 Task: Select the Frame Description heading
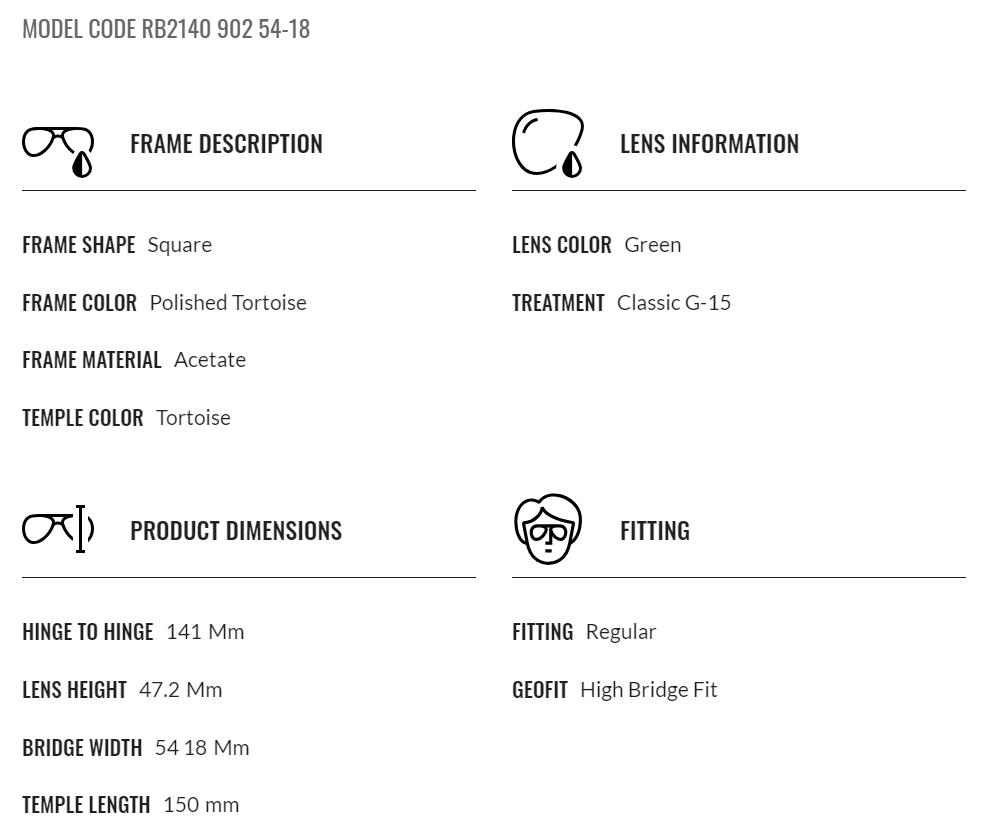(226, 144)
